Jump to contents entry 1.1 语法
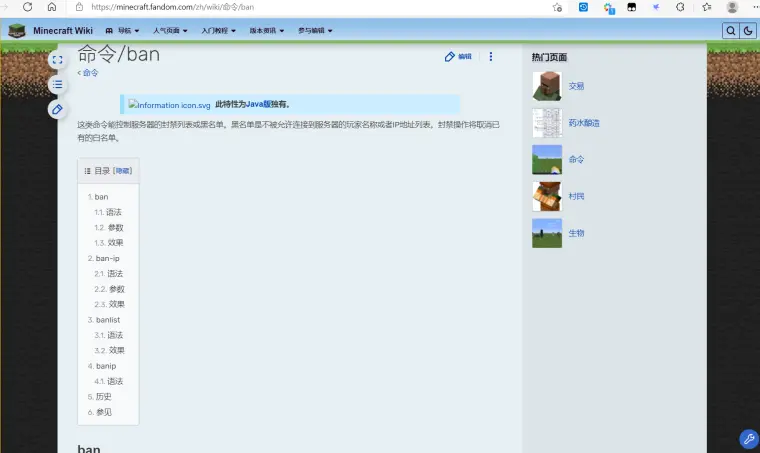 (108, 212)
